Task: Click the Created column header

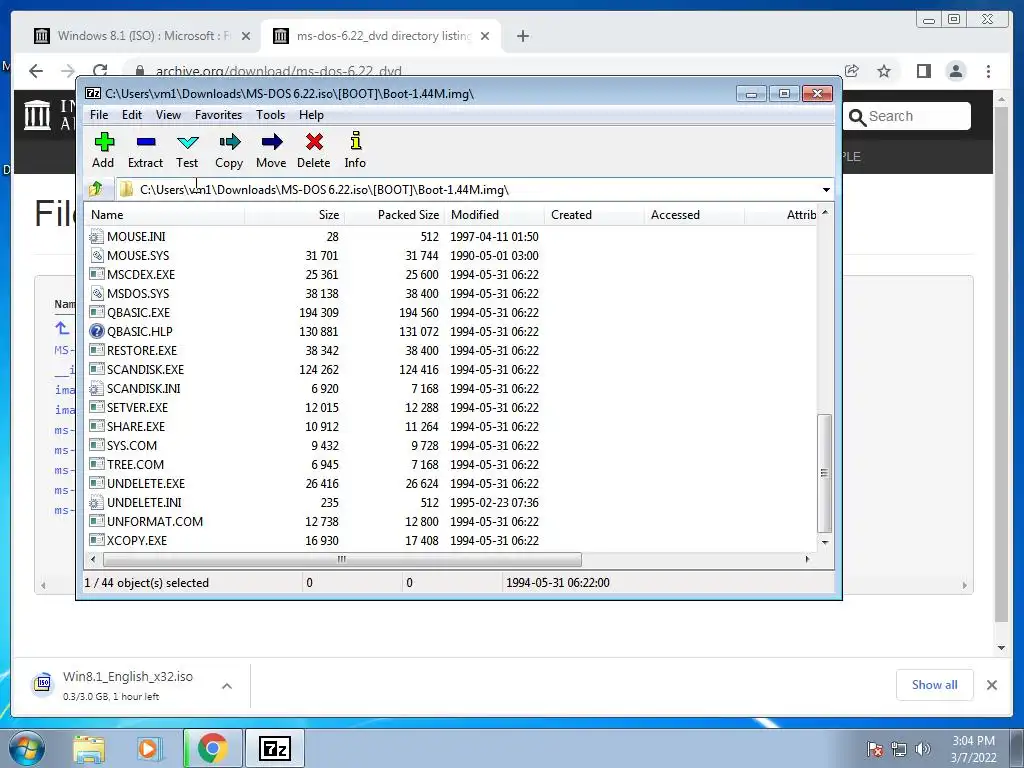Action: (x=594, y=215)
